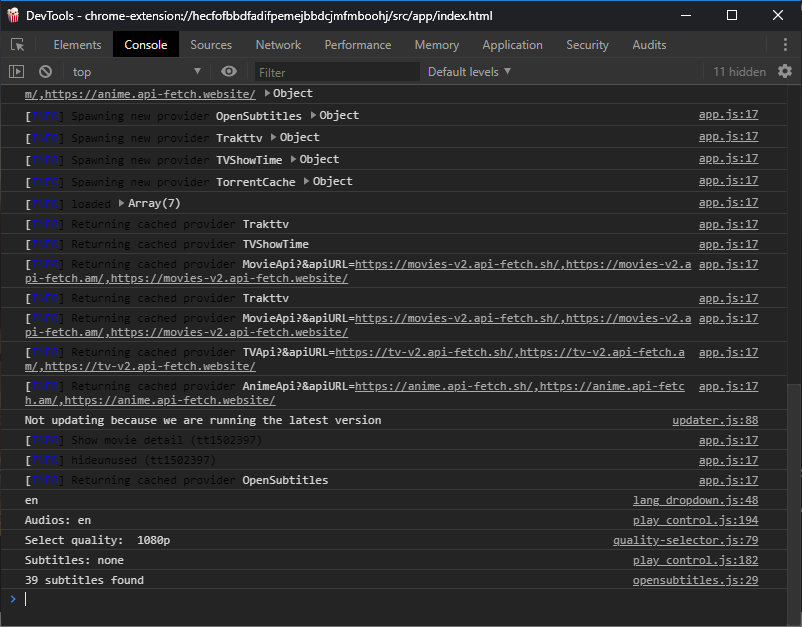Open play_control.js:182 source link
The width and height of the screenshot is (802, 627).
tap(696, 560)
